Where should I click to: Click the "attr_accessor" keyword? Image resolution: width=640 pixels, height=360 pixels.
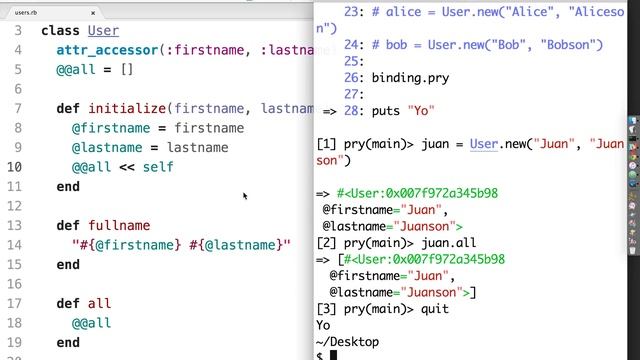[107, 50]
